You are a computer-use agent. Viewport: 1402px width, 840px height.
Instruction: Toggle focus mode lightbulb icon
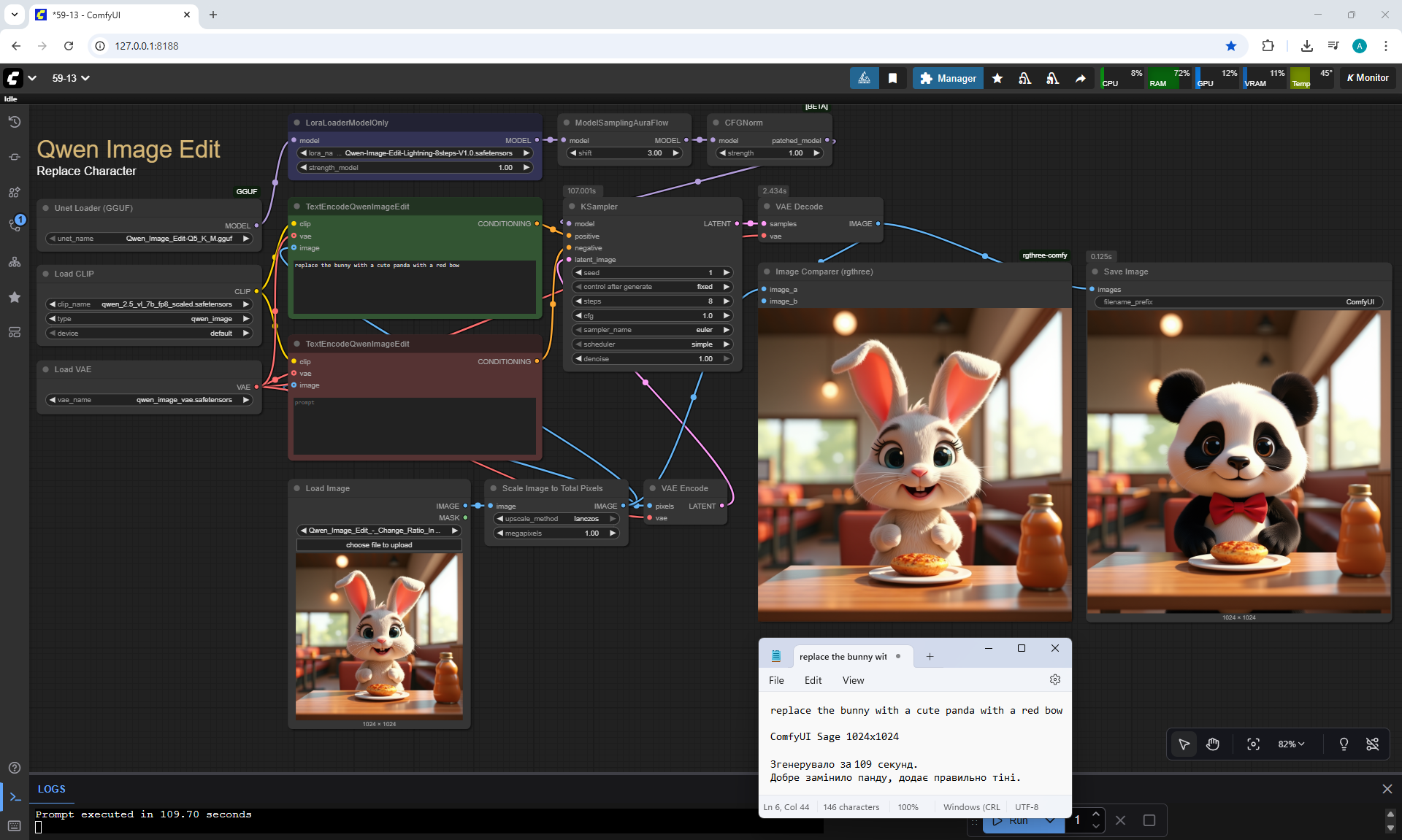pyautogui.click(x=1344, y=744)
